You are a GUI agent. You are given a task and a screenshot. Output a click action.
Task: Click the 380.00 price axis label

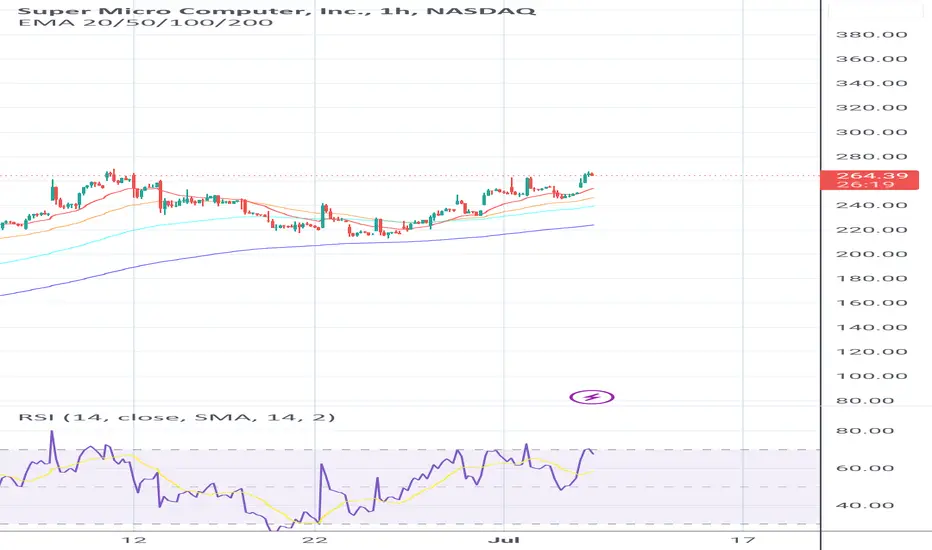[871, 34]
